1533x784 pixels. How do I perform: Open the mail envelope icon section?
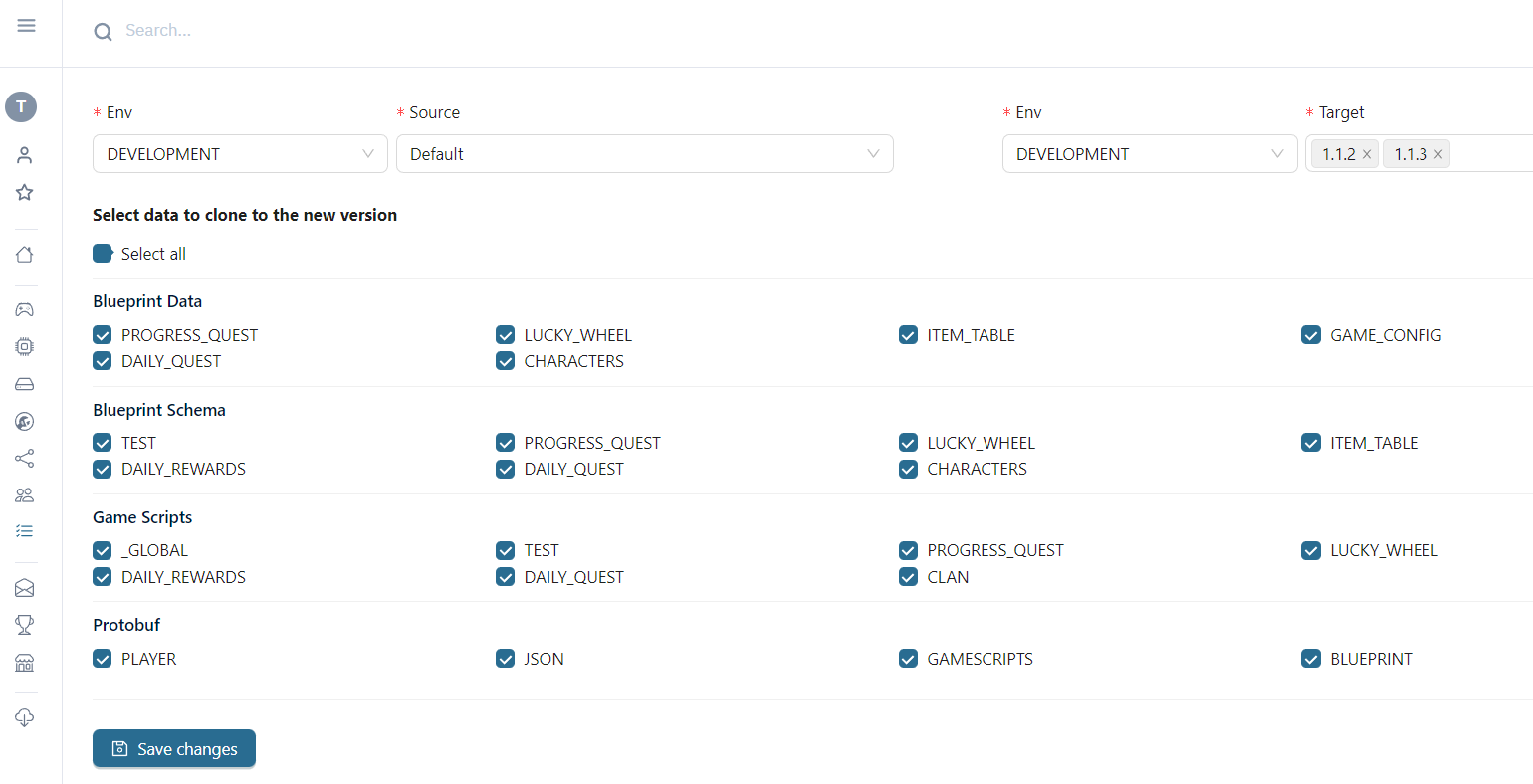tap(25, 588)
